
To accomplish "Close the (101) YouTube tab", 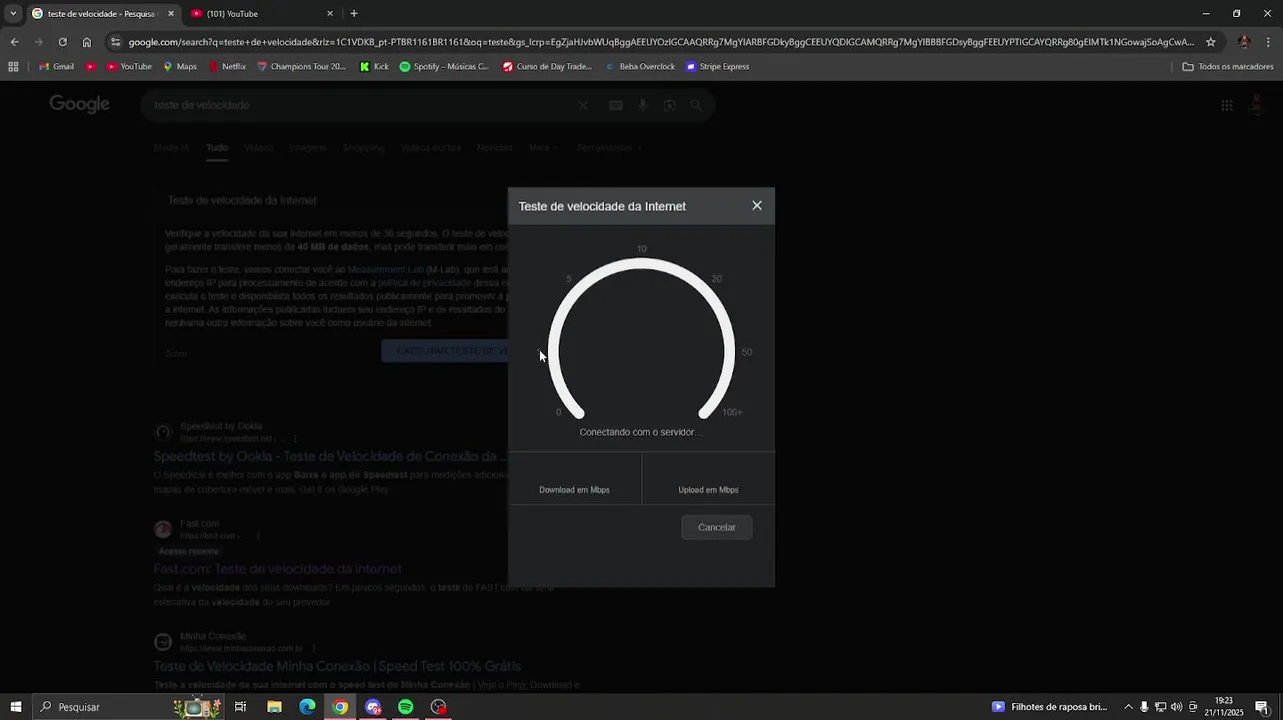I will pos(330,14).
